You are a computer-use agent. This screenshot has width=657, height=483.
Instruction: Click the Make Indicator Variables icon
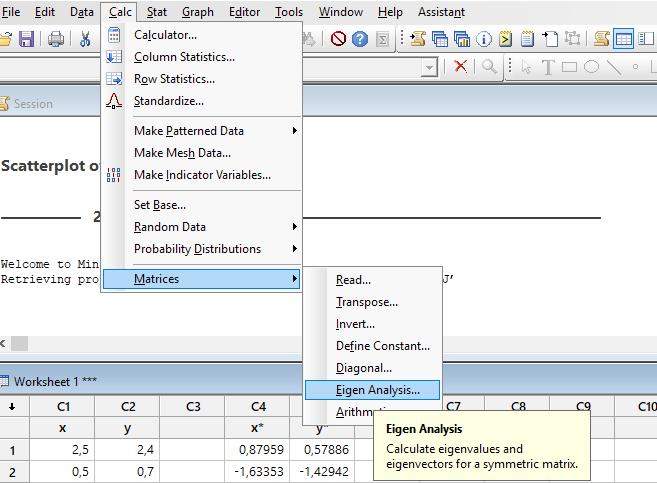(x=114, y=175)
